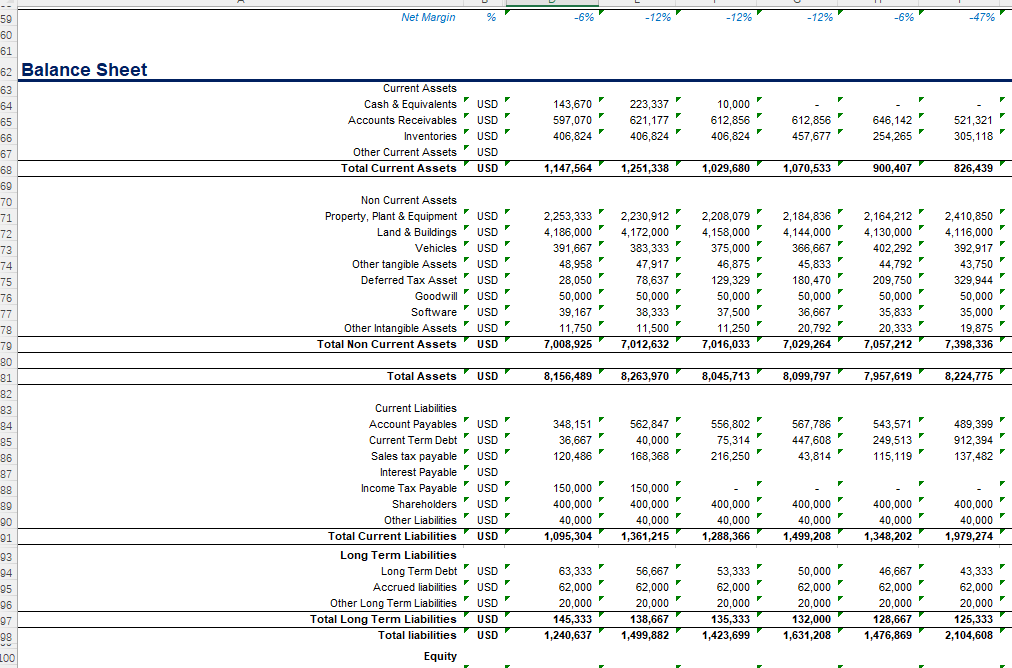Click Total Non Current Assets value 7,398,336
The width and height of the screenshot is (1012, 668).
point(969,344)
